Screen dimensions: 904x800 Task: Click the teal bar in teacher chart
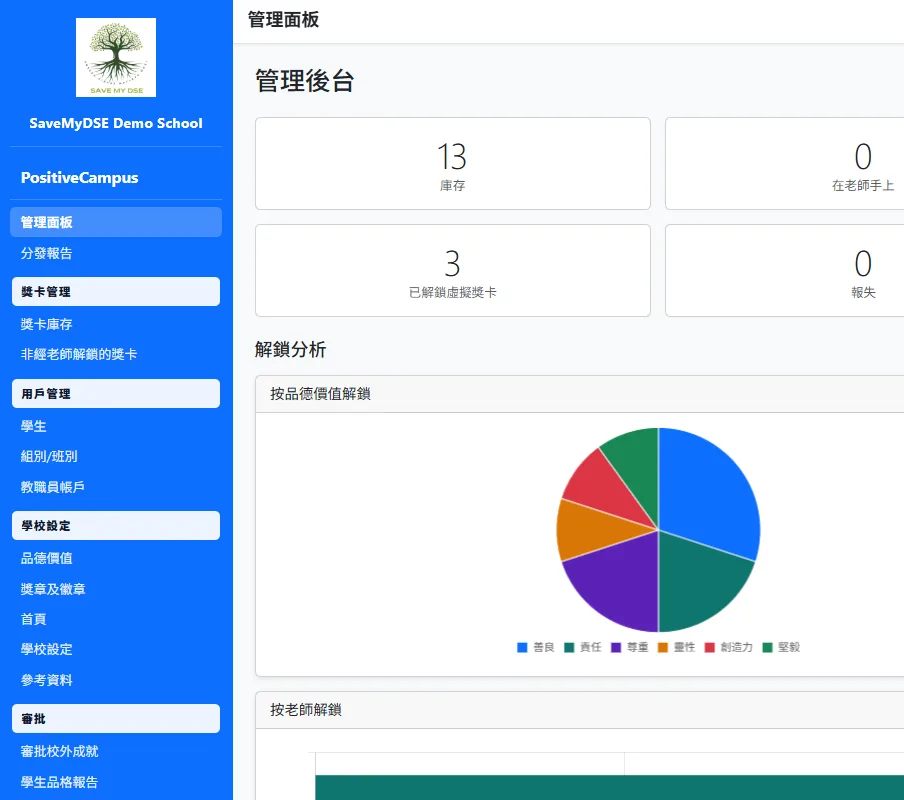click(x=609, y=787)
